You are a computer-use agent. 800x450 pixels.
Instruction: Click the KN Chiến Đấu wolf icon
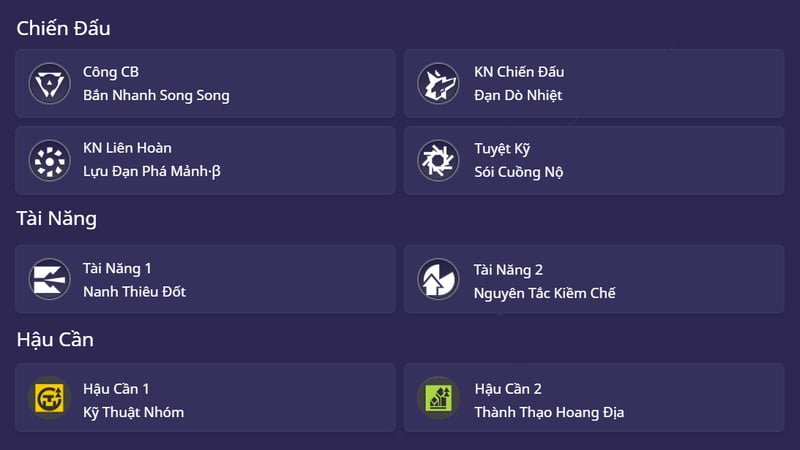point(437,83)
